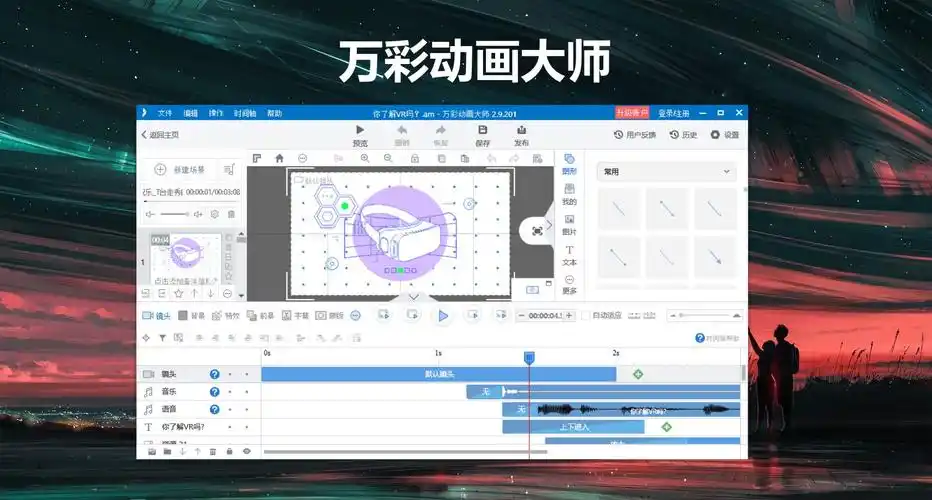Open the 文件 menu
Image resolution: width=932 pixels, height=500 pixels.
pos(165,113)
